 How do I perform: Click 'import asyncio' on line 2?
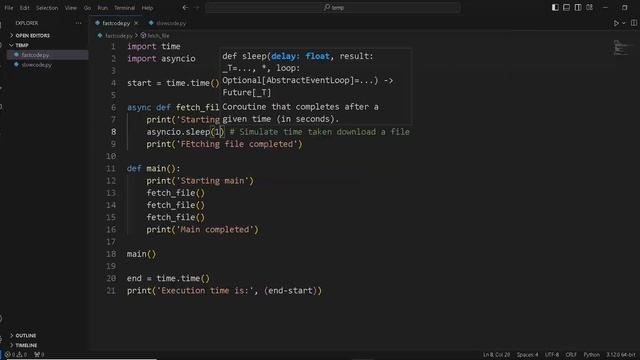(x=161, y=58)
